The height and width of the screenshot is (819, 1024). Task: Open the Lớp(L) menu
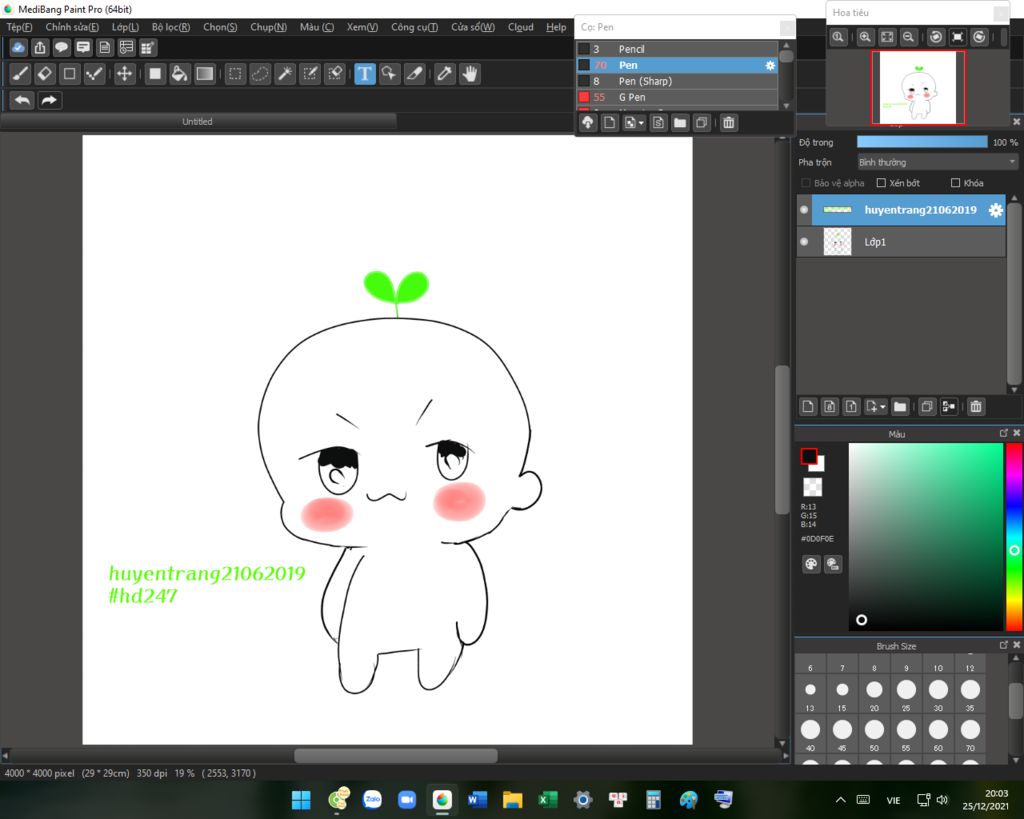125,27
